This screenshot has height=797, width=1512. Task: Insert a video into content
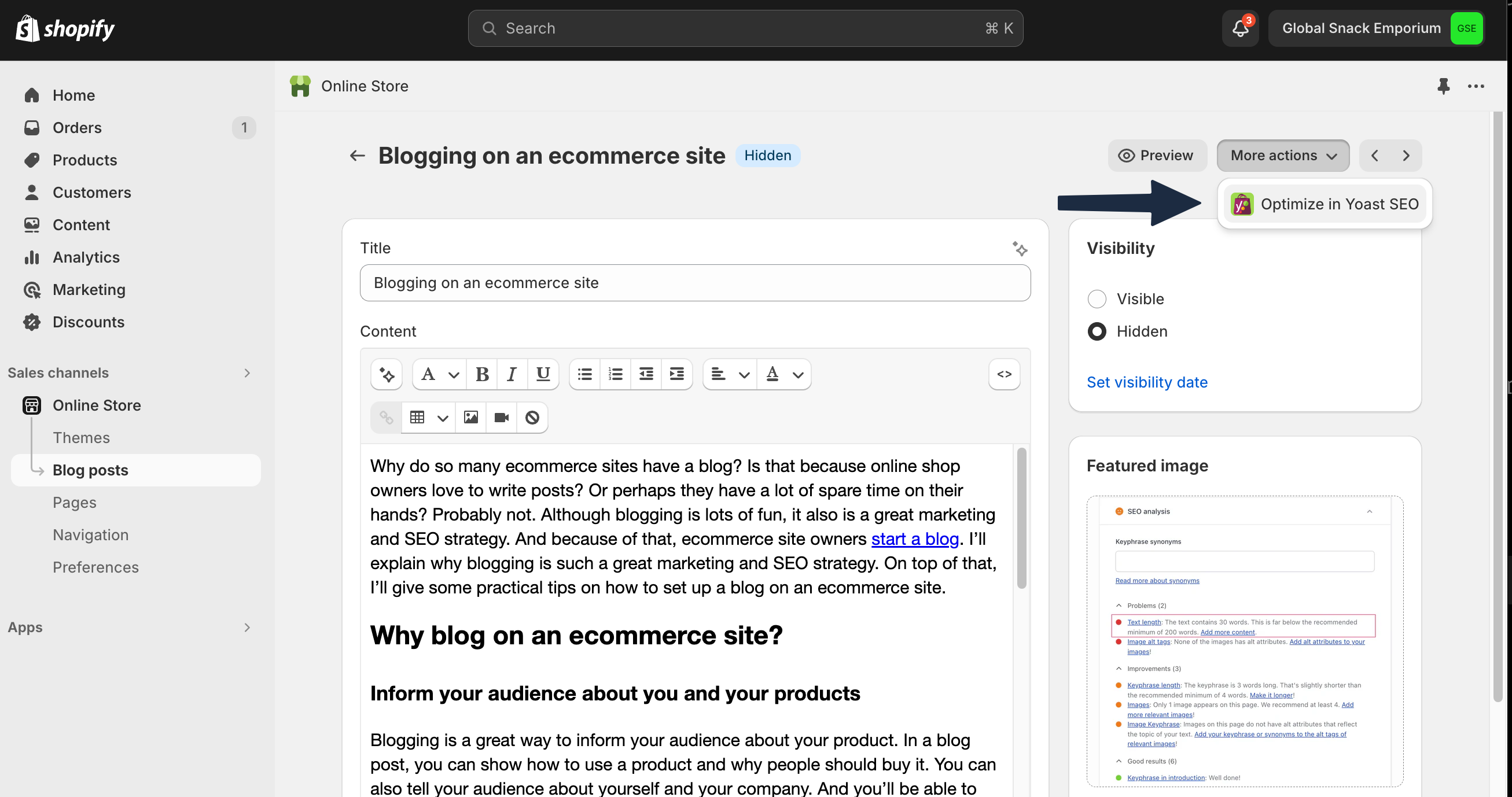point(501,417)
